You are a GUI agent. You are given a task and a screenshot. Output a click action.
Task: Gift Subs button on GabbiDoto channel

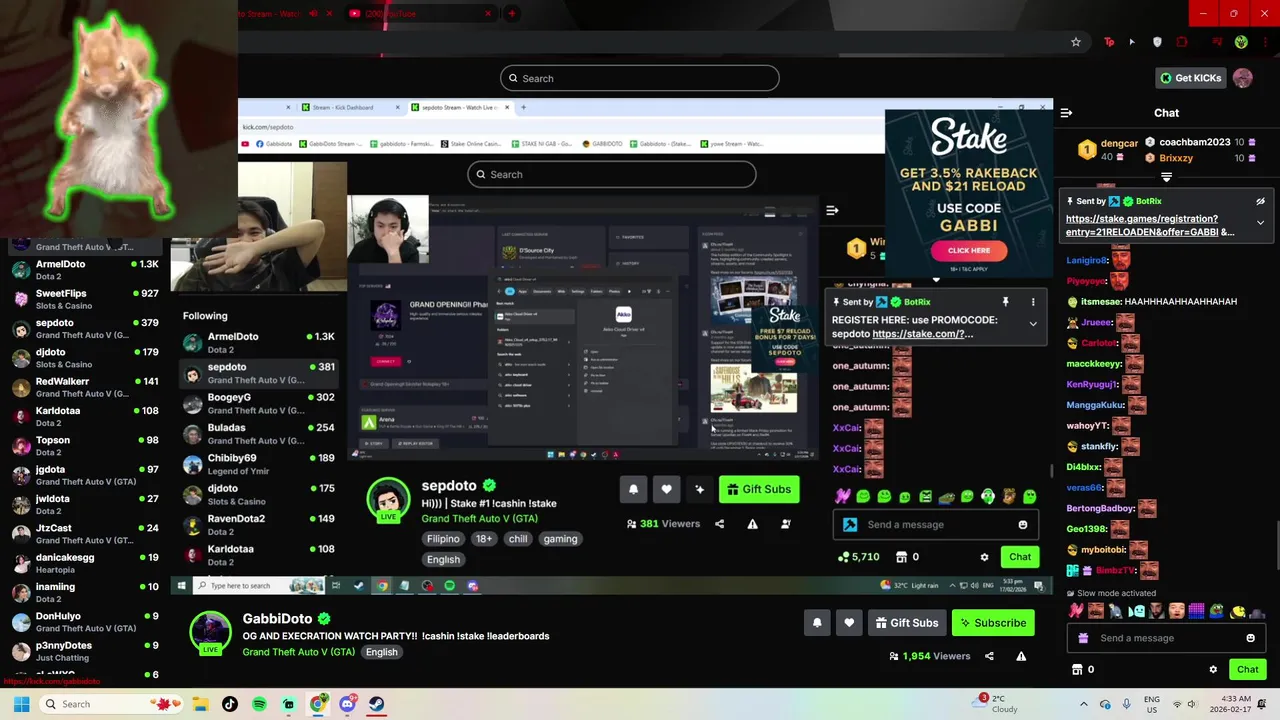[907, 623]
